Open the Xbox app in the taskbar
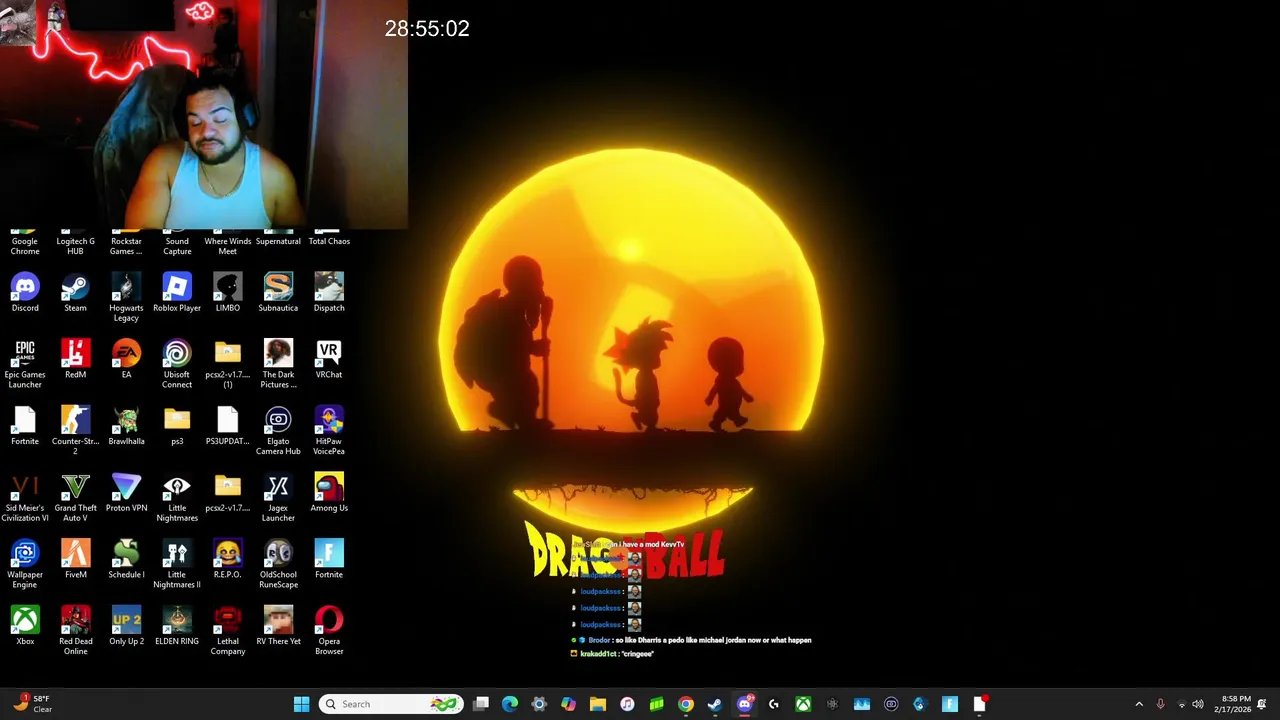The image size is (1280, 720). point(803,704)
